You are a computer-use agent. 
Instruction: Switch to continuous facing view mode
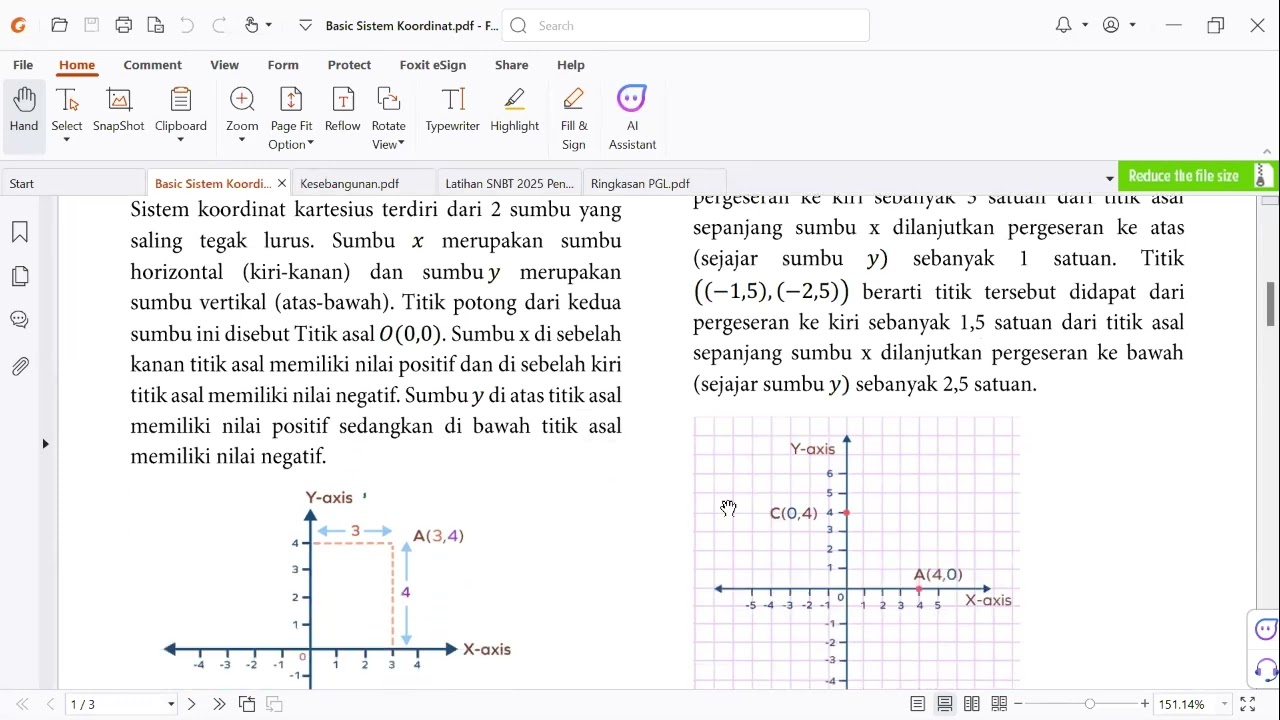999,705
